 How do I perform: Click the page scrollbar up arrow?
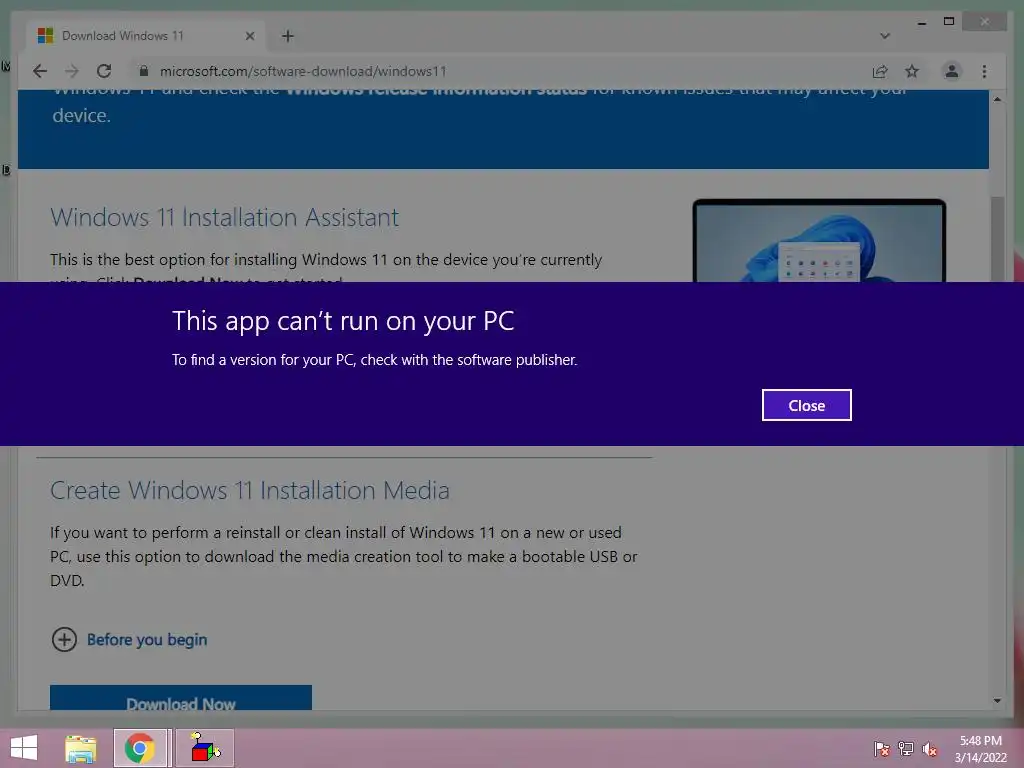[x=997, y=99]
